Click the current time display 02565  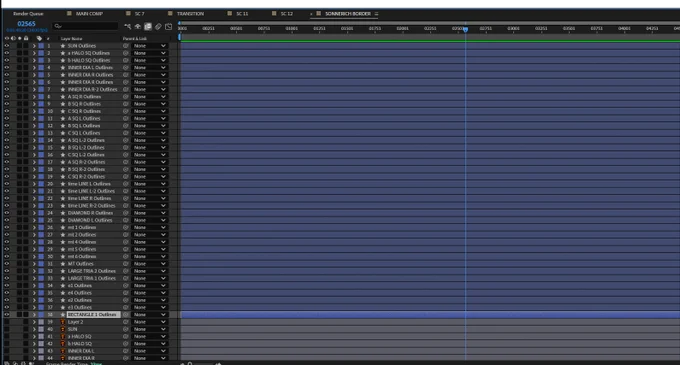point(26,24)
